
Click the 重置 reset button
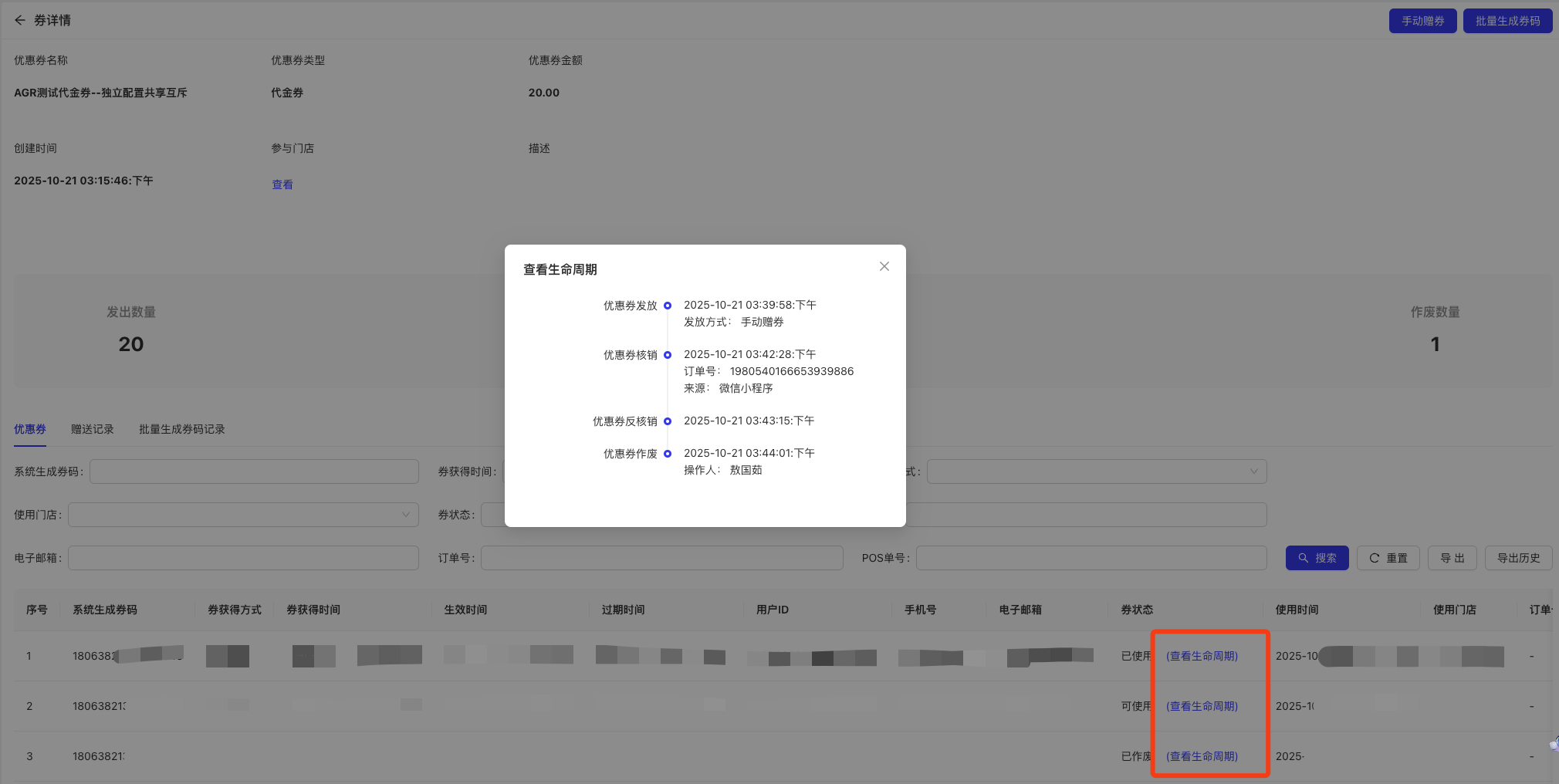[x=1388, y=558]
